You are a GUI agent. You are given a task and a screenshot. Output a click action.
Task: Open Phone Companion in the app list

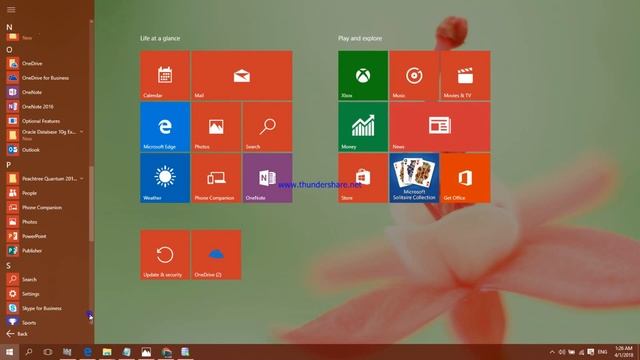(x=45, y=207)
